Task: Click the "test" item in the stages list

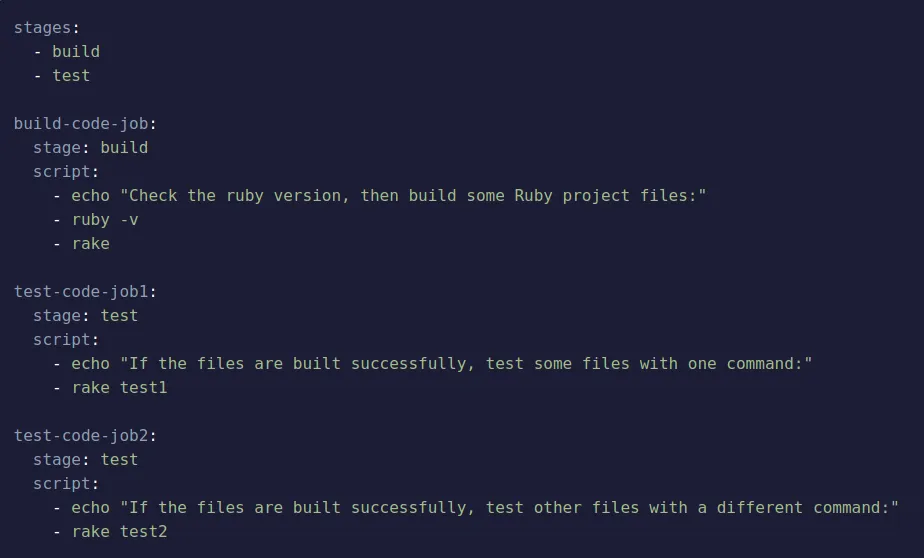Action: coord(71,75)
